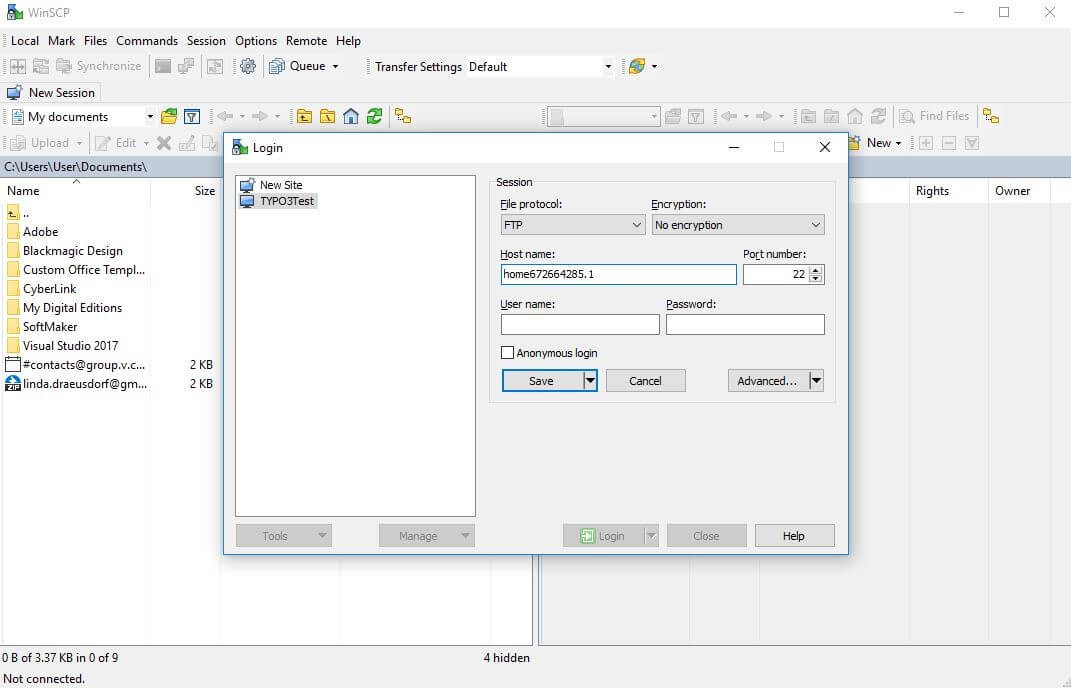Image resolution: width=1071 pixels, height=688 pixels.
Task: Expand the Advanced button dropdown arrow
Action: (x=816, y=381)
